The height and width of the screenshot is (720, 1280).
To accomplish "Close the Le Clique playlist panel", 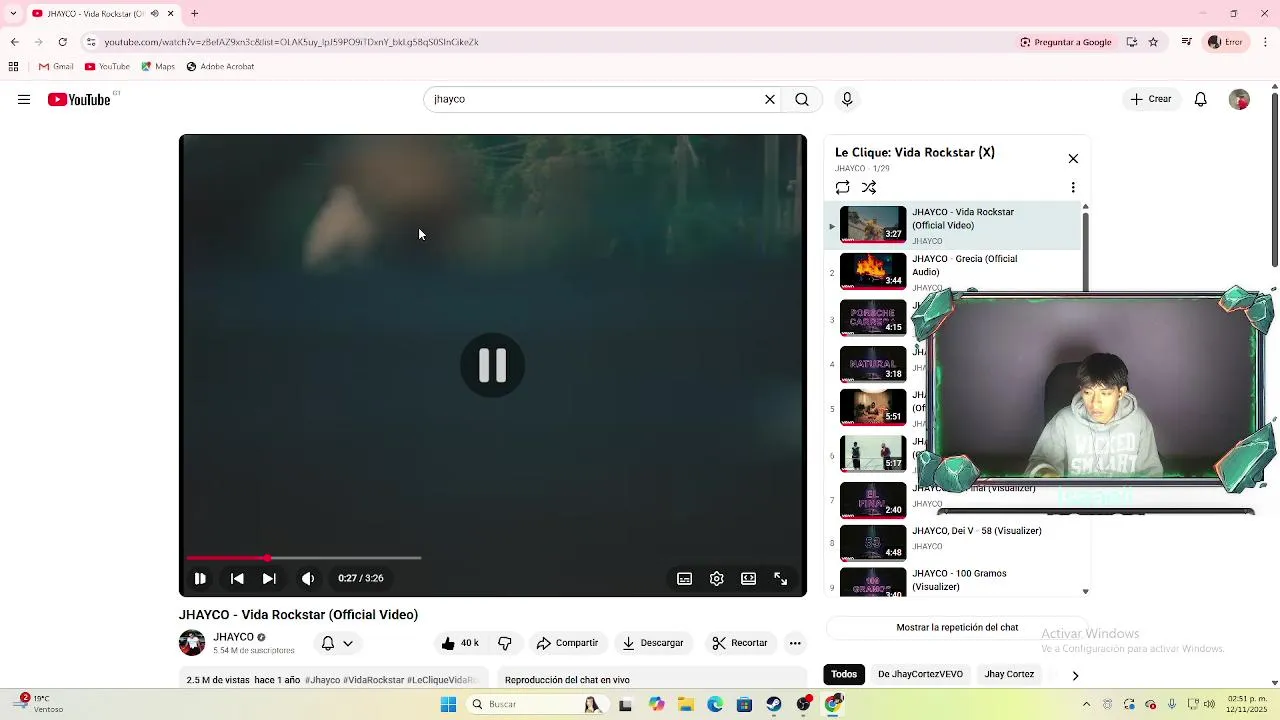I will click(x=1073, y=159).
